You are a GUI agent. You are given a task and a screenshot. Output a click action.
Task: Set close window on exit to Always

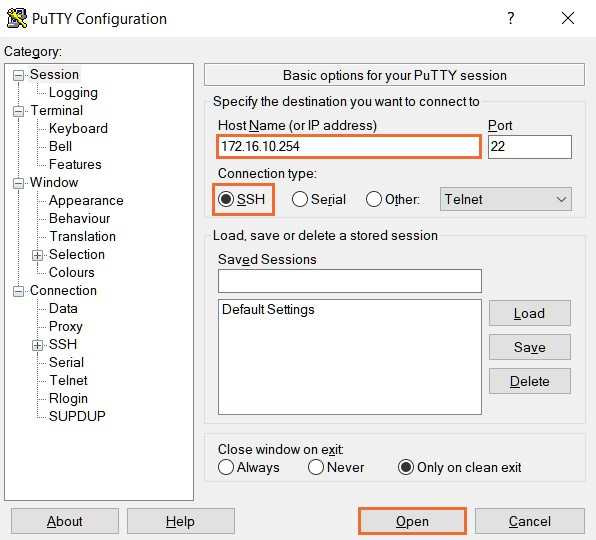tap(226, 467)
